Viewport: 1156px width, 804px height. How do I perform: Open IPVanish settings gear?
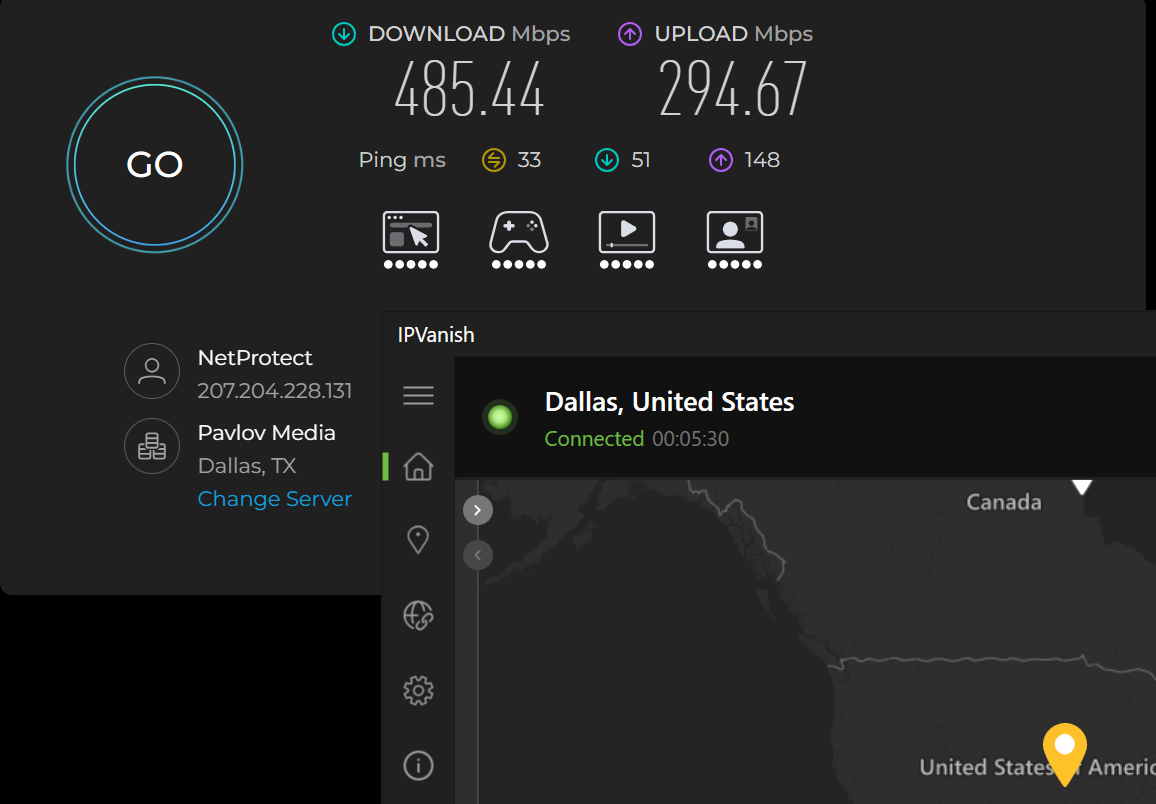[418, 691]
